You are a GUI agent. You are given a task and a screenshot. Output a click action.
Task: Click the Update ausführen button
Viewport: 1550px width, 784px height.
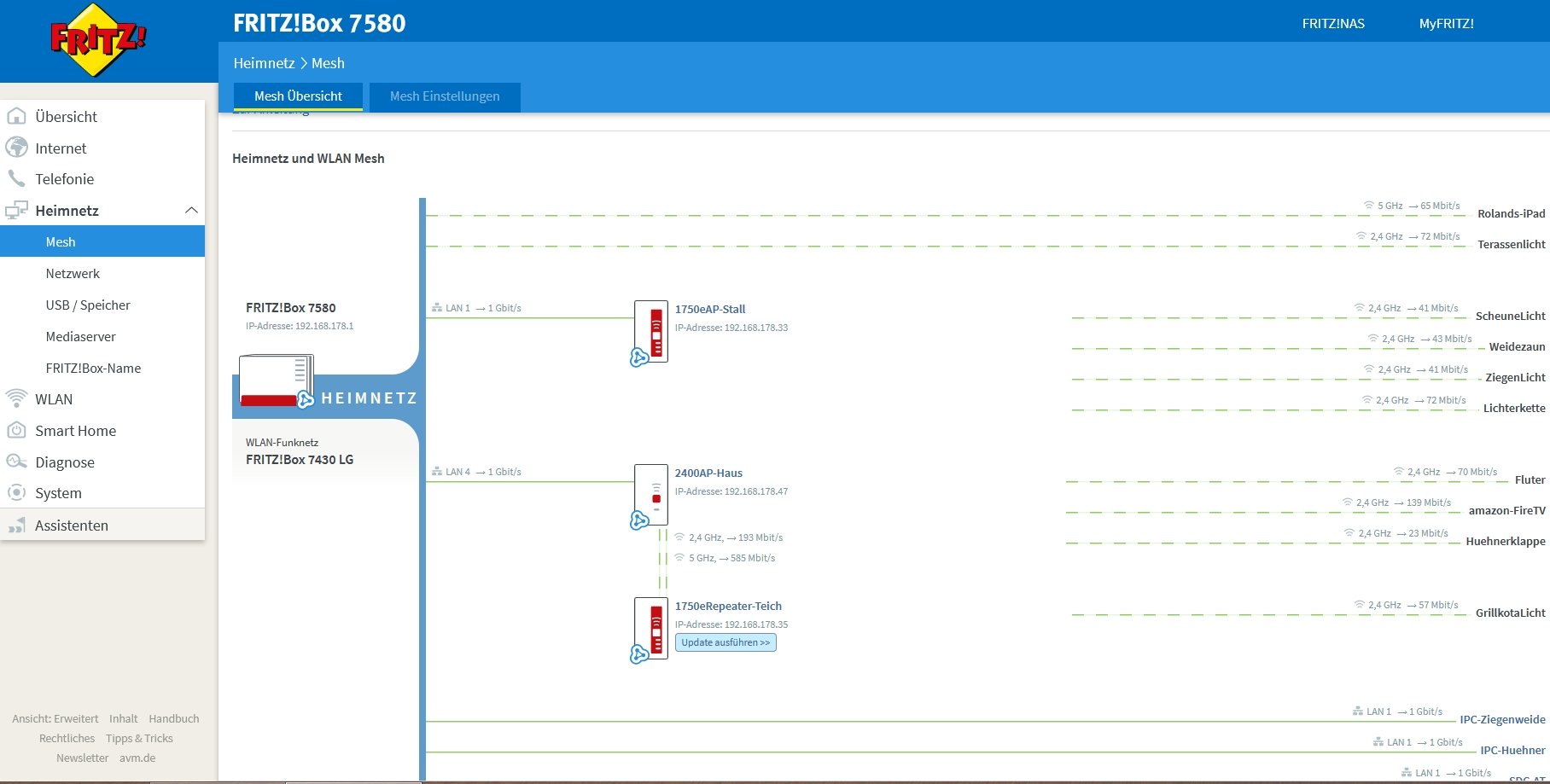[725, 642]
